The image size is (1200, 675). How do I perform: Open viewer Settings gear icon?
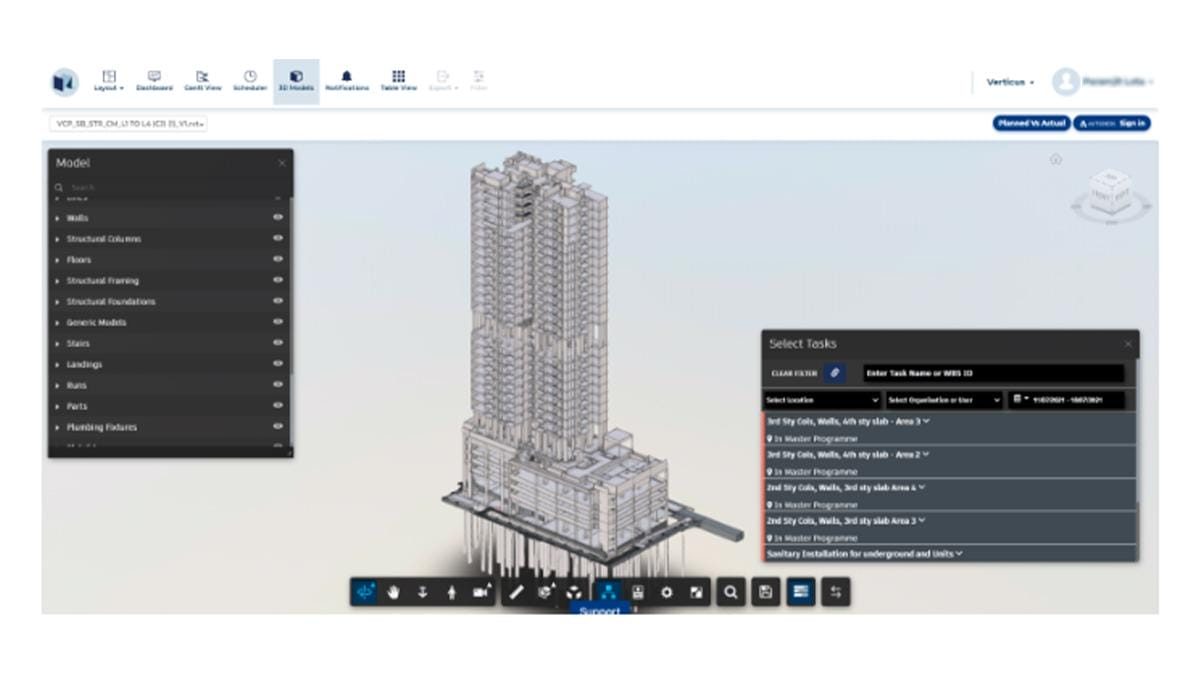coord(667,593)
